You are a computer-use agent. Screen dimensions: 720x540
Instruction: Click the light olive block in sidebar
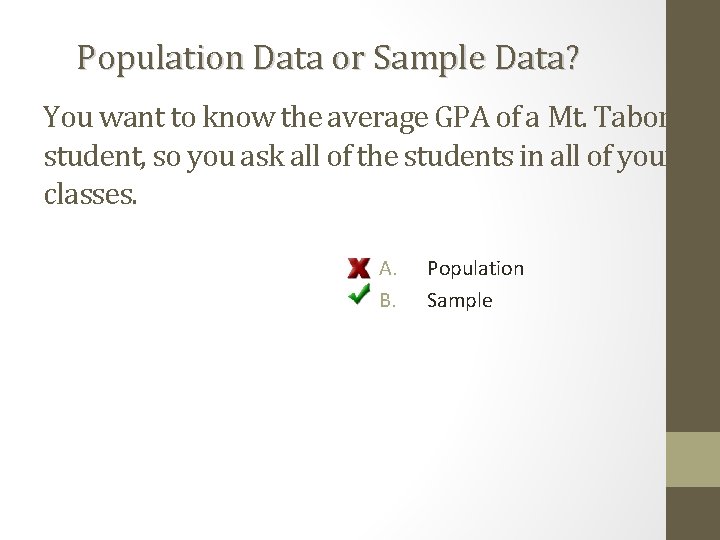(693, 459)
